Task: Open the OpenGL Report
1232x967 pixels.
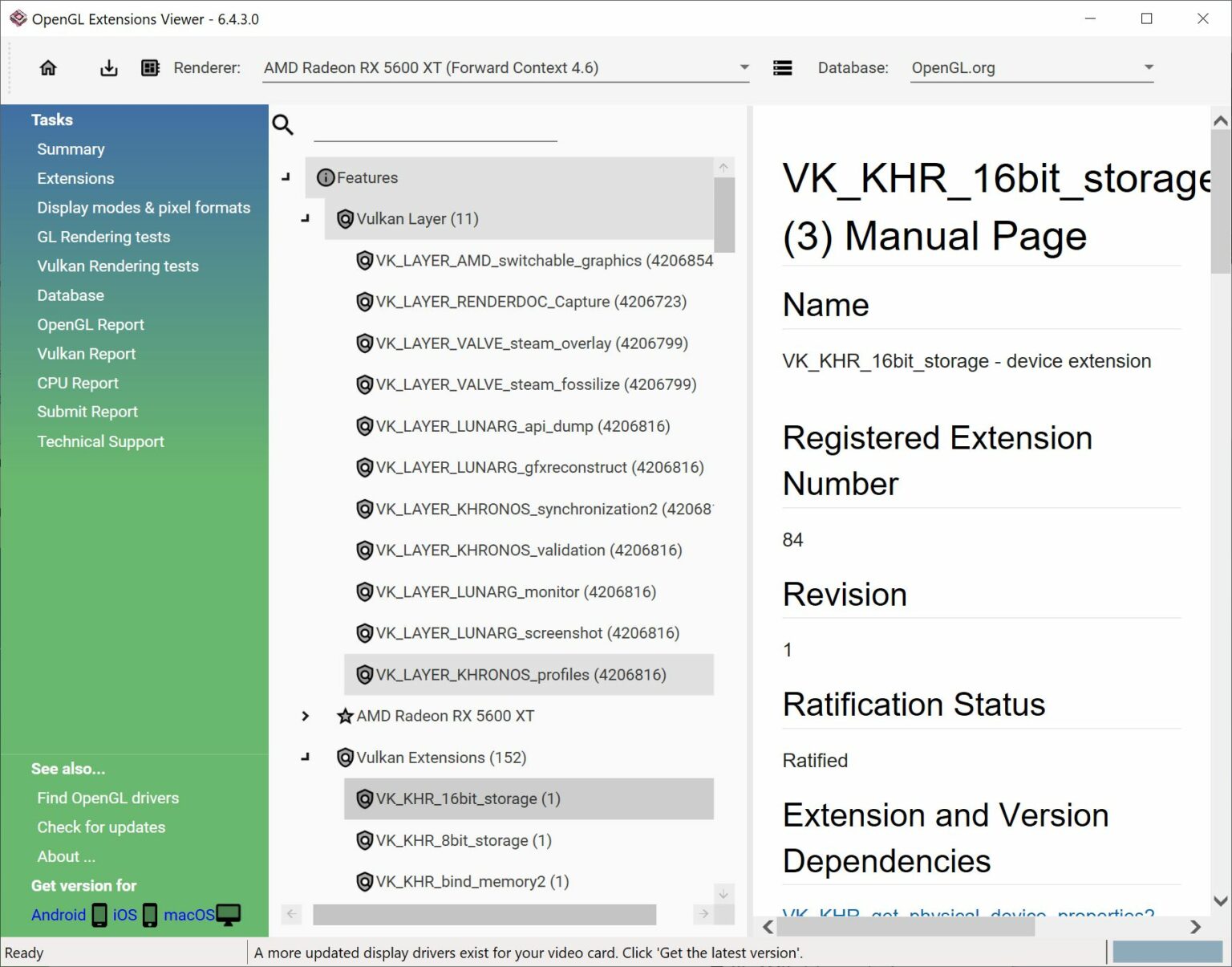Action: 91,324
